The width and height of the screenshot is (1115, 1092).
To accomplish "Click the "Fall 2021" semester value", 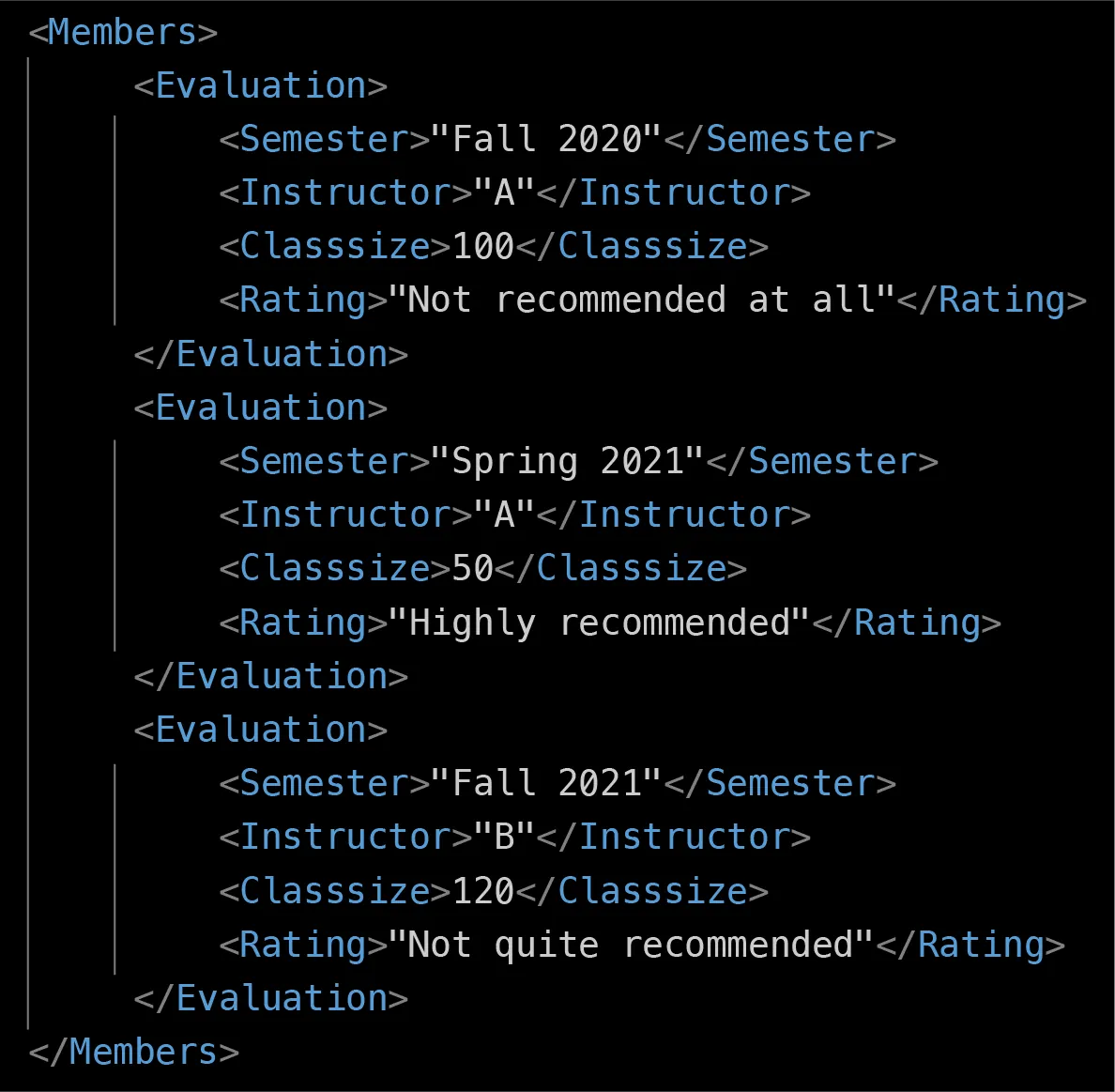I will (546, 784).
